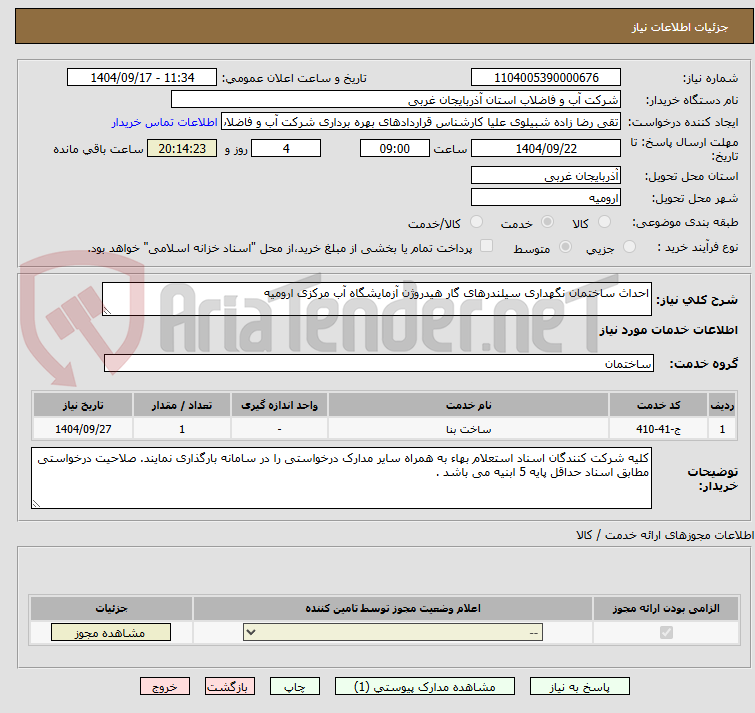Screen dimensions: 755x713
Task: Click the general need description textbox
Action: 377,299
